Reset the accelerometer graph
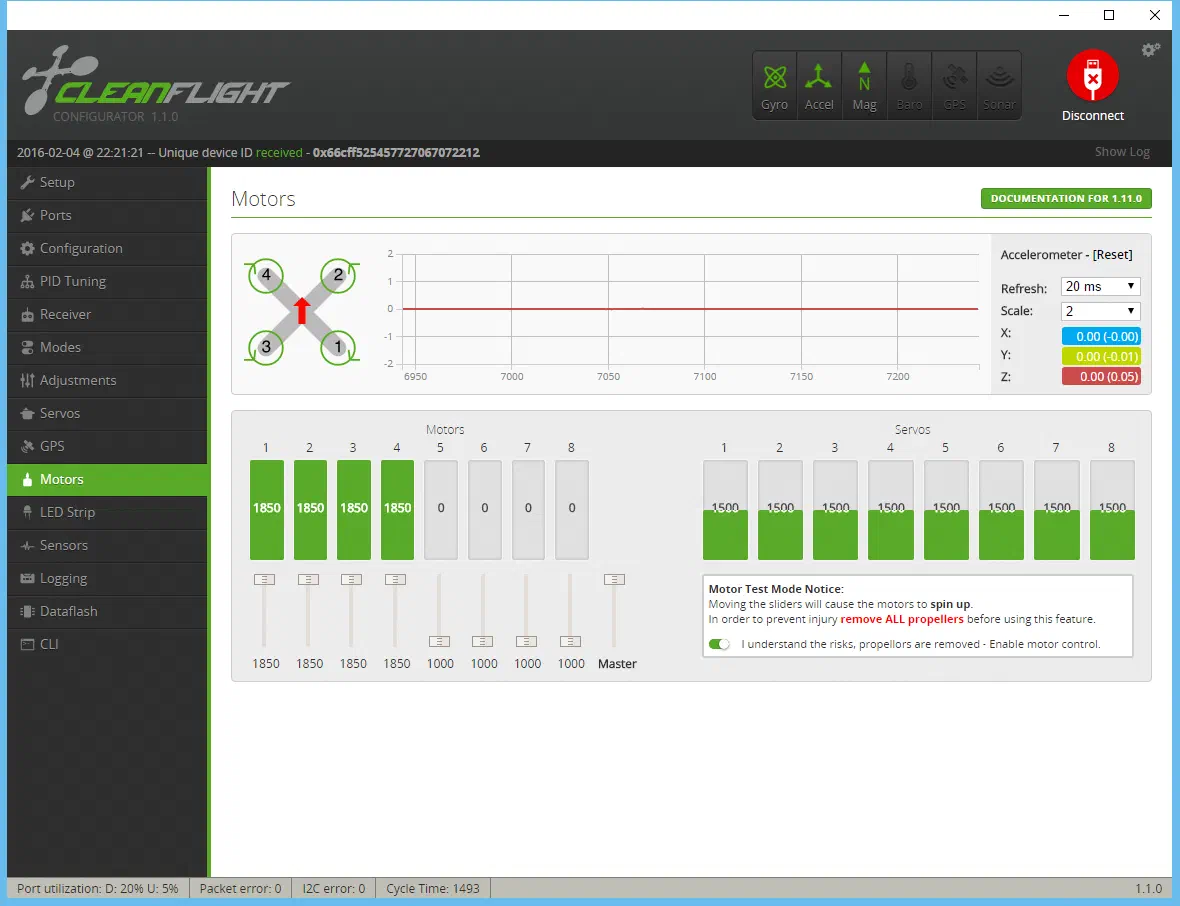Screen dimensions: 1180x906 point(1112,254)
